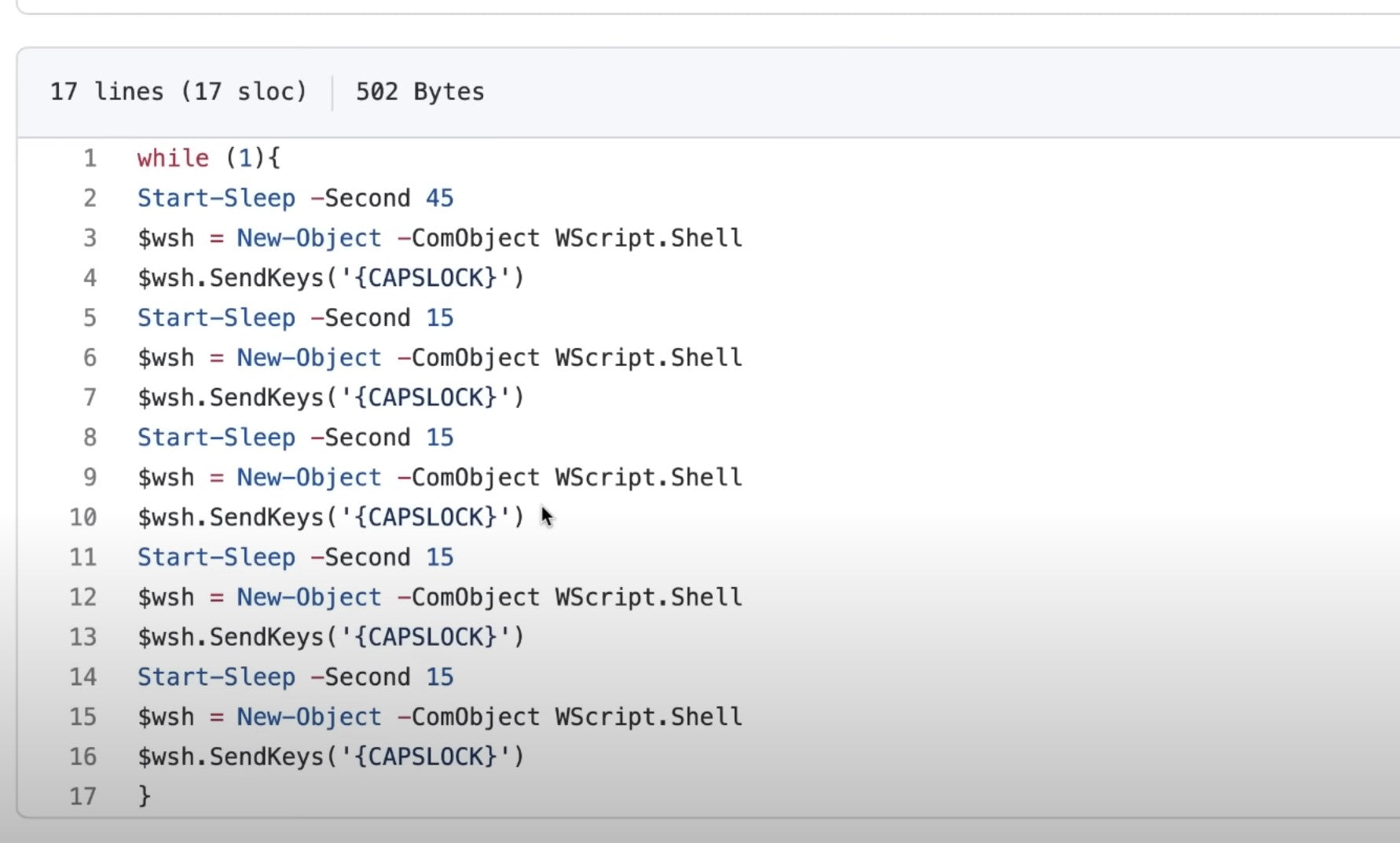Screen dimensions: 1400x843
Task: Click the closing brace on line 17
Action: coord(144,797)
